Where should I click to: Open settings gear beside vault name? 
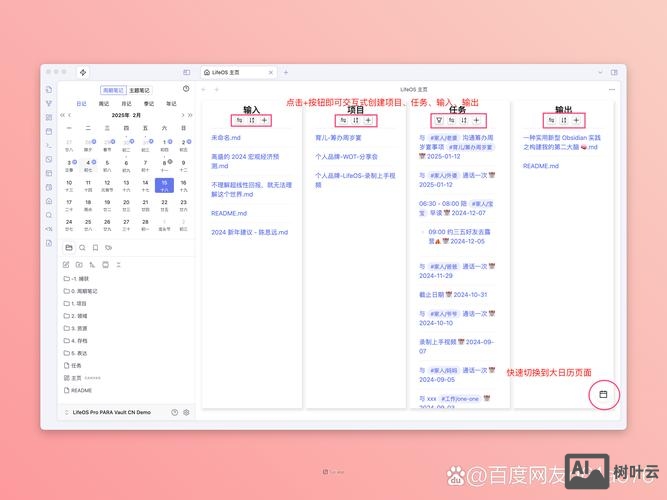click(186, 412)
